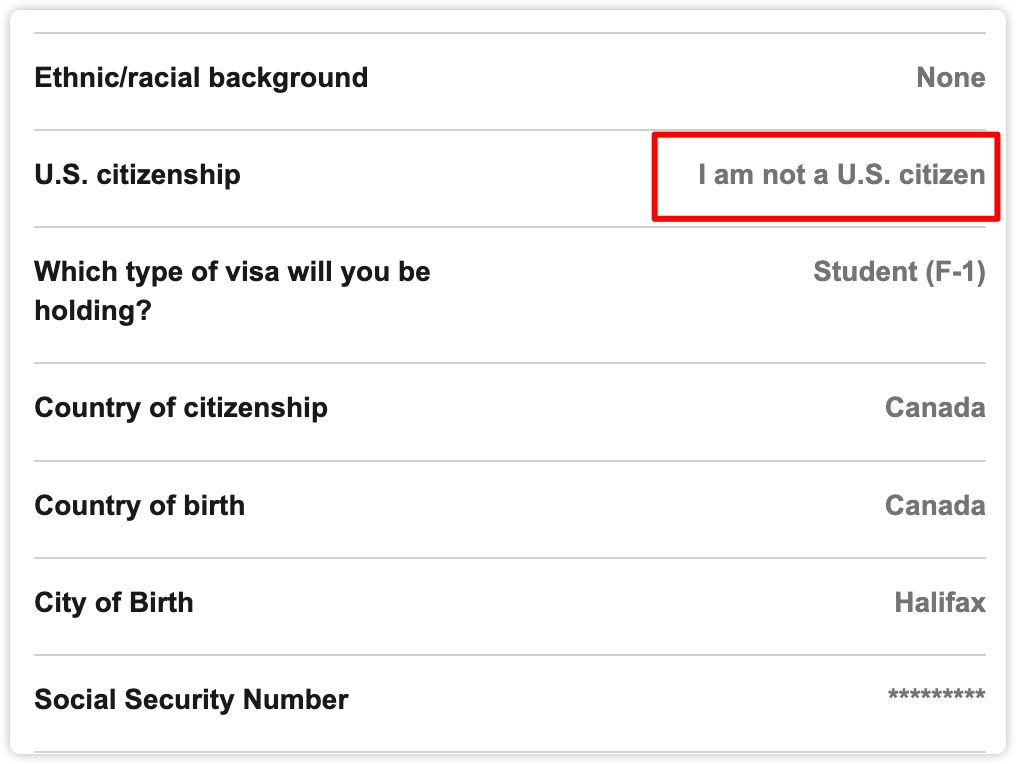Select the Country of citizenship row
This screenshot has height=764, width=1016.
pyautogui.click(x=510, y=412)
